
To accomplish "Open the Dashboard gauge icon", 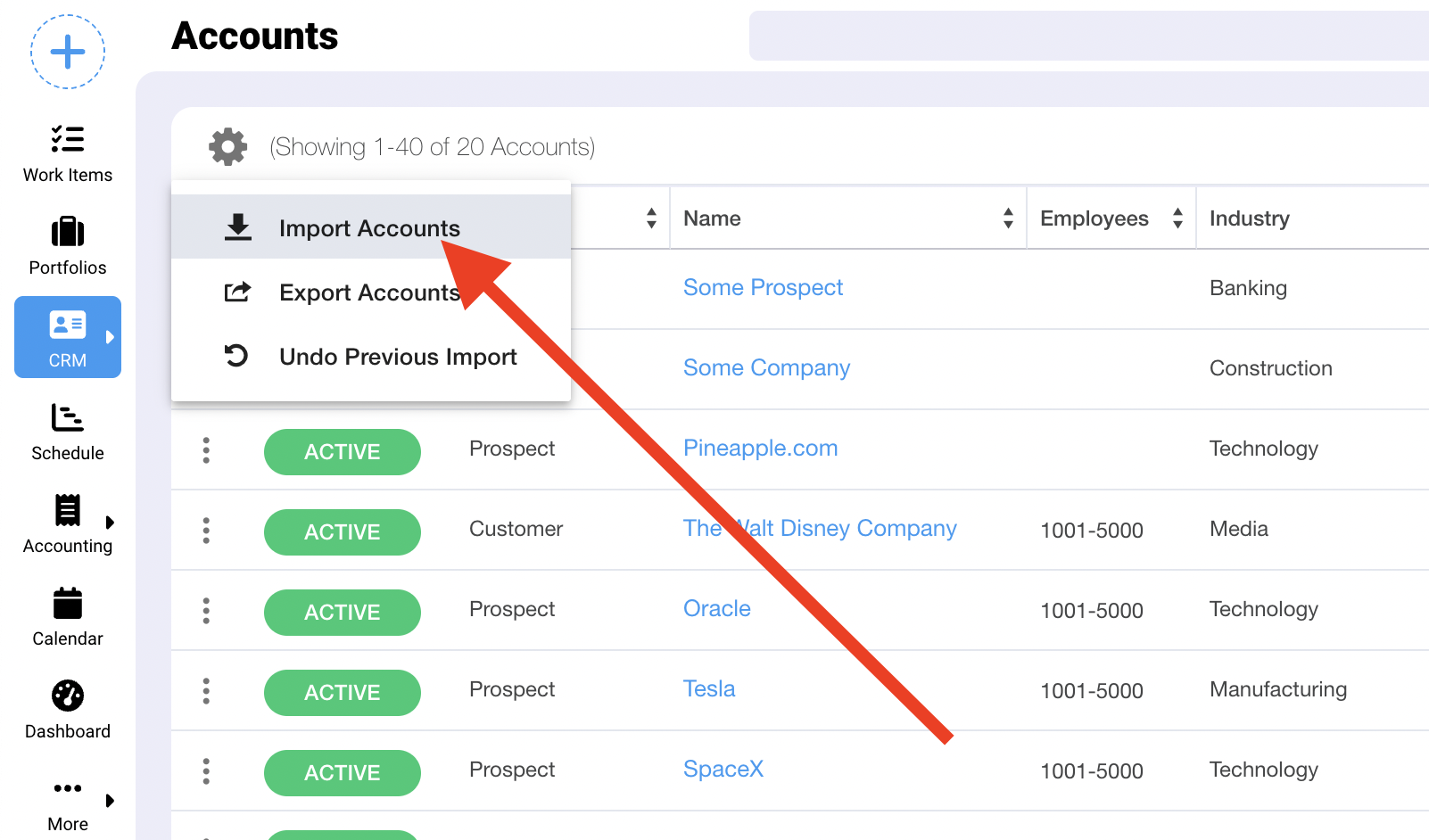I will point(68,696).
